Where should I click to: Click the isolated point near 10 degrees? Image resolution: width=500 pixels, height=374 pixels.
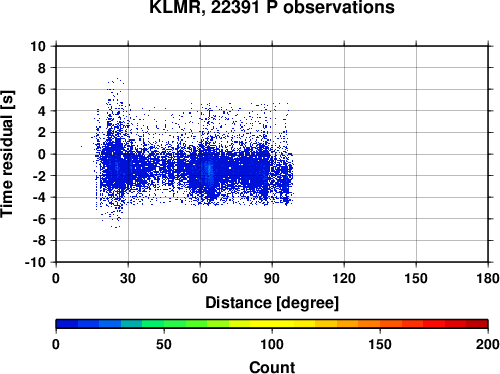(x=81, y=146)
